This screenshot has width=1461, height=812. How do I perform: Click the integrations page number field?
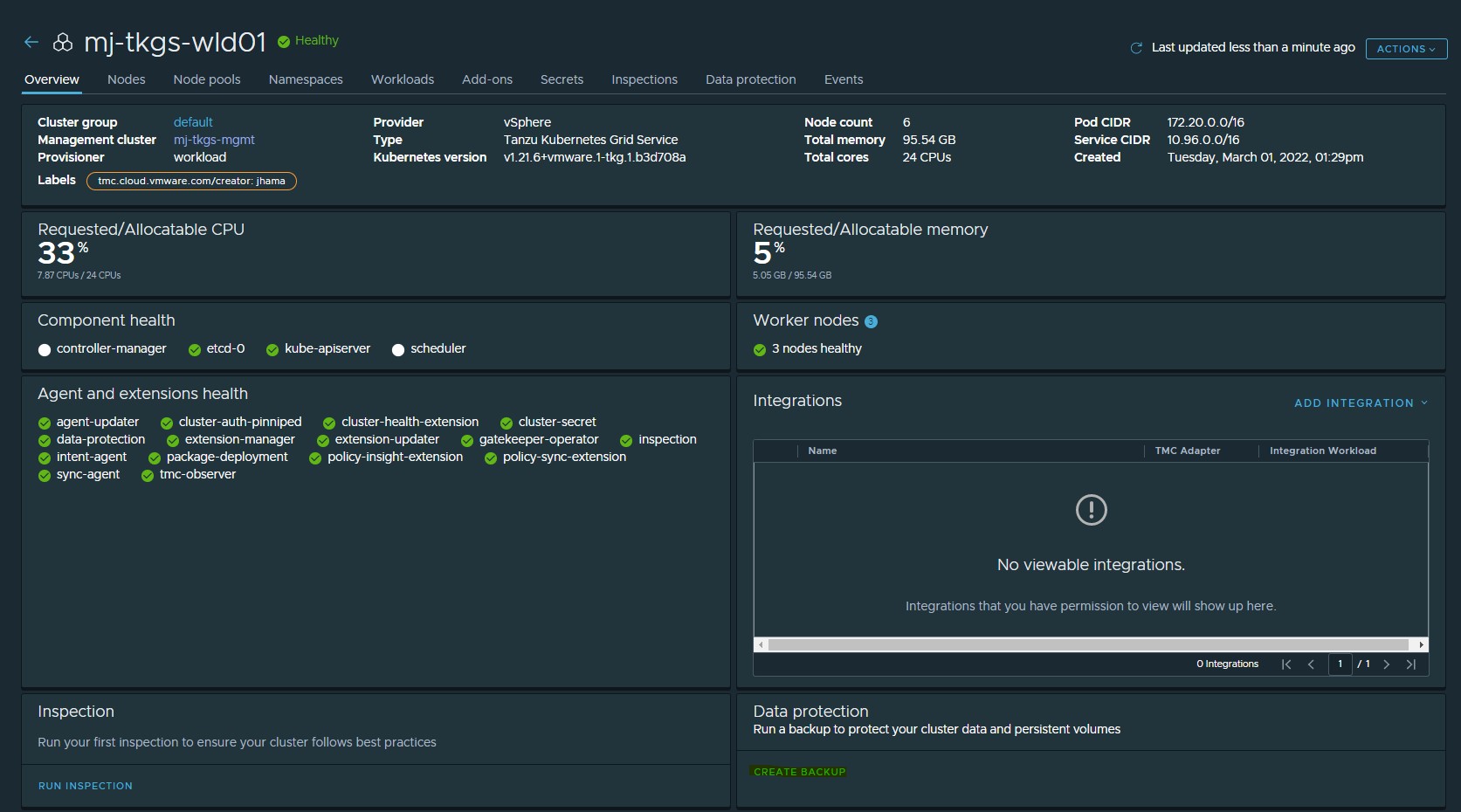[x=1340, y=664]
